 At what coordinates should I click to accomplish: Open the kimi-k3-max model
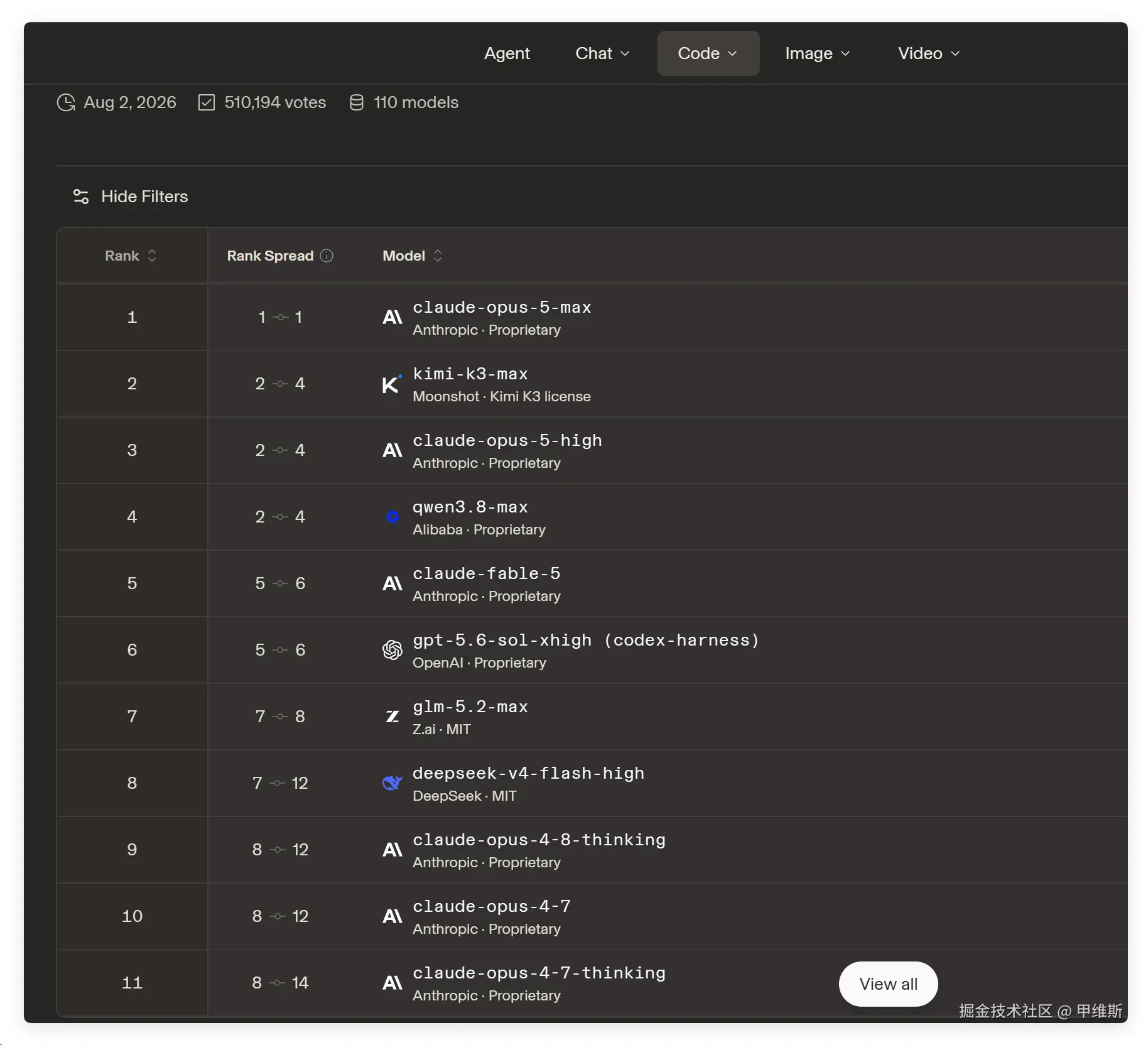(x=470, y=374)
